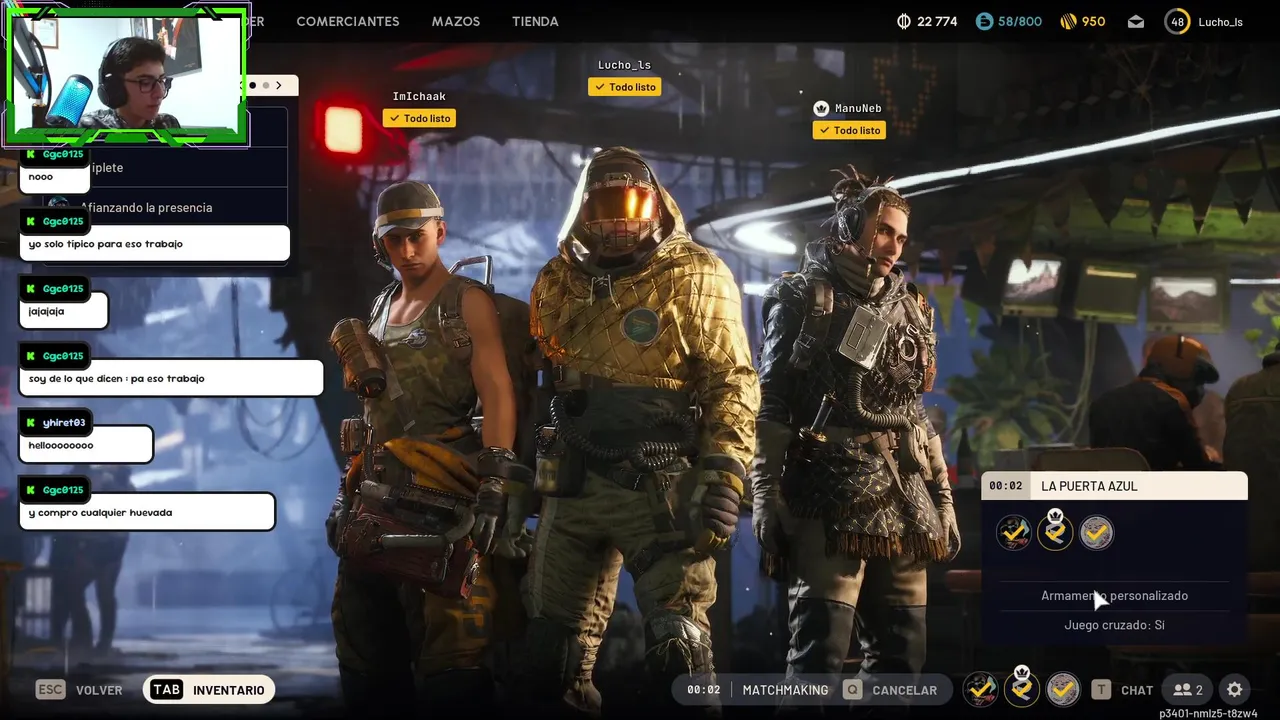Switch to the MAZOS tab

[x=456, y=21]
